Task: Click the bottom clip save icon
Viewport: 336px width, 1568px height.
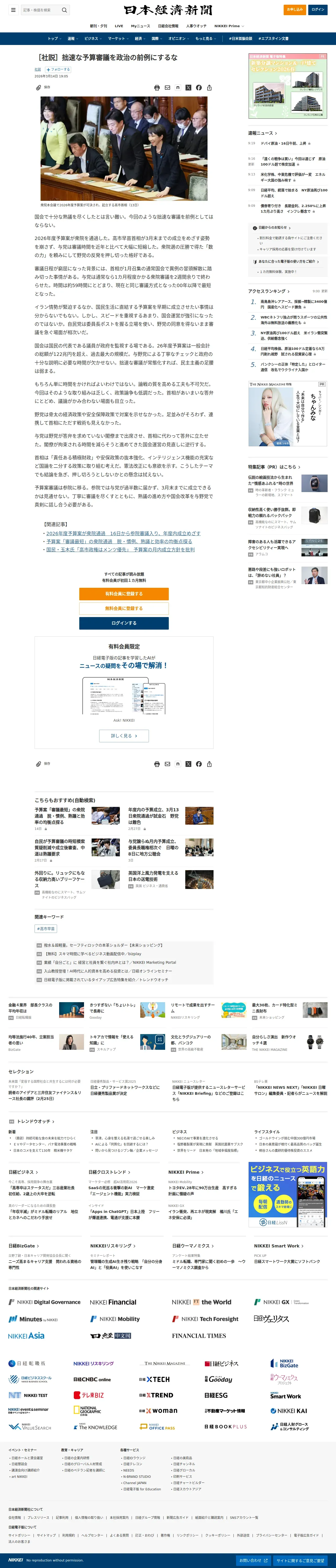Action: click(38, 764)
